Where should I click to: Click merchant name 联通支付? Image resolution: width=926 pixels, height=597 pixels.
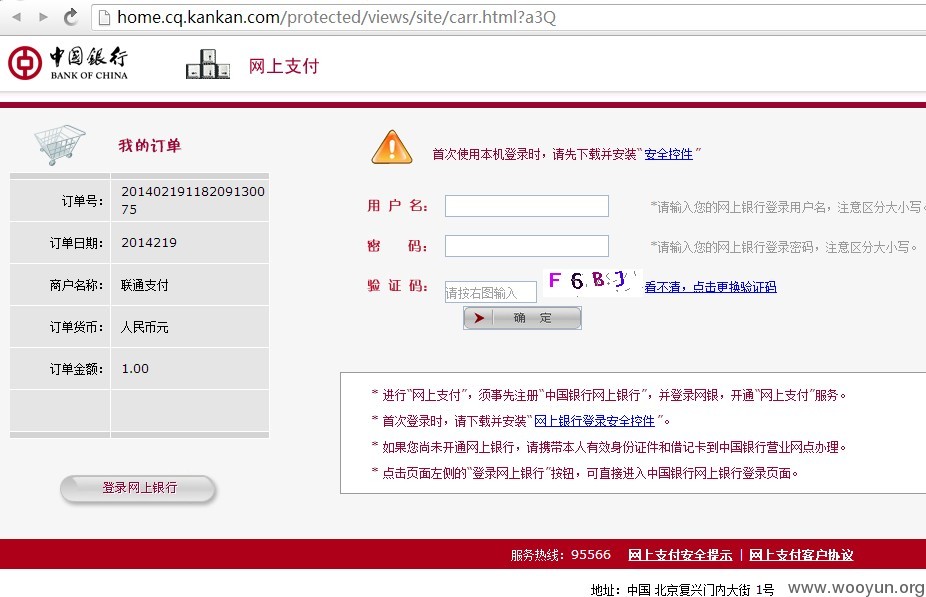click(145, 285)
